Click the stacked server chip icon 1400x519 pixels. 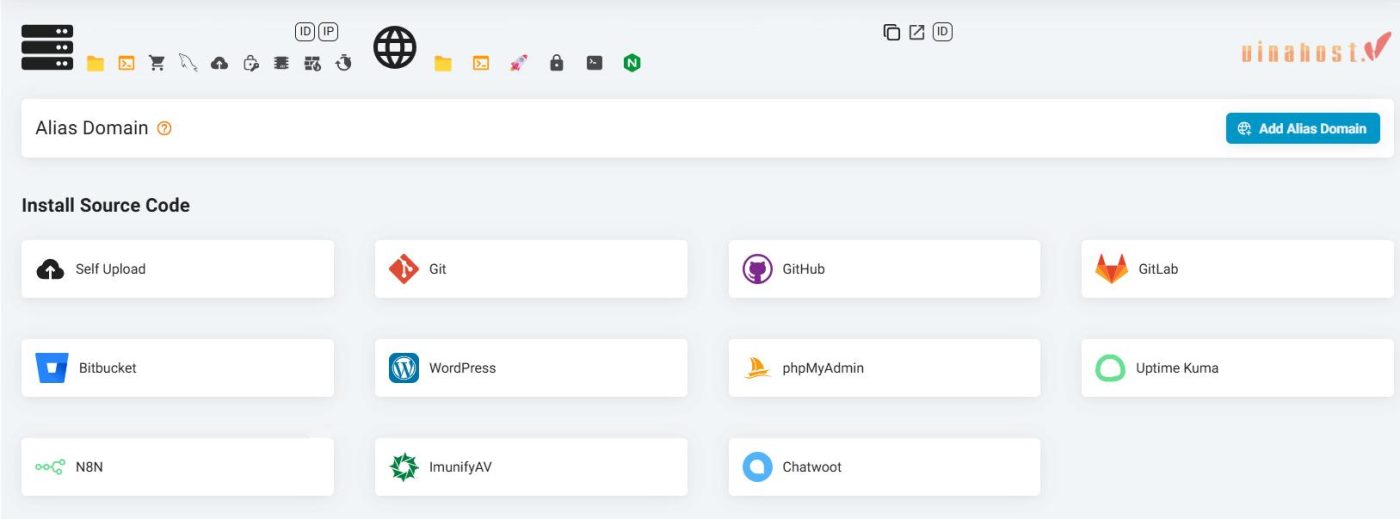point(281,63)
